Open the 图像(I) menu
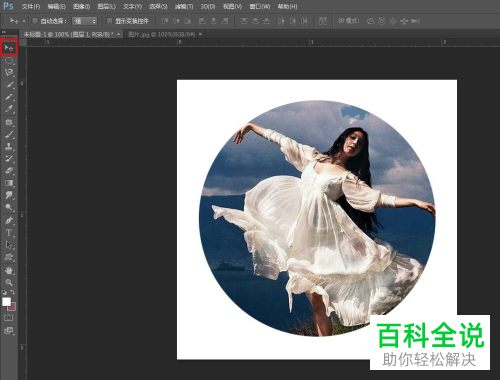The height and width of the screenshot is (380, 500). pos(81,6)
